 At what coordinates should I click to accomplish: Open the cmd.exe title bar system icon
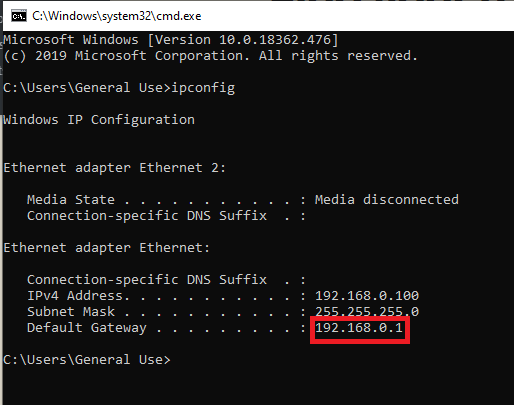tap(19, 16)
